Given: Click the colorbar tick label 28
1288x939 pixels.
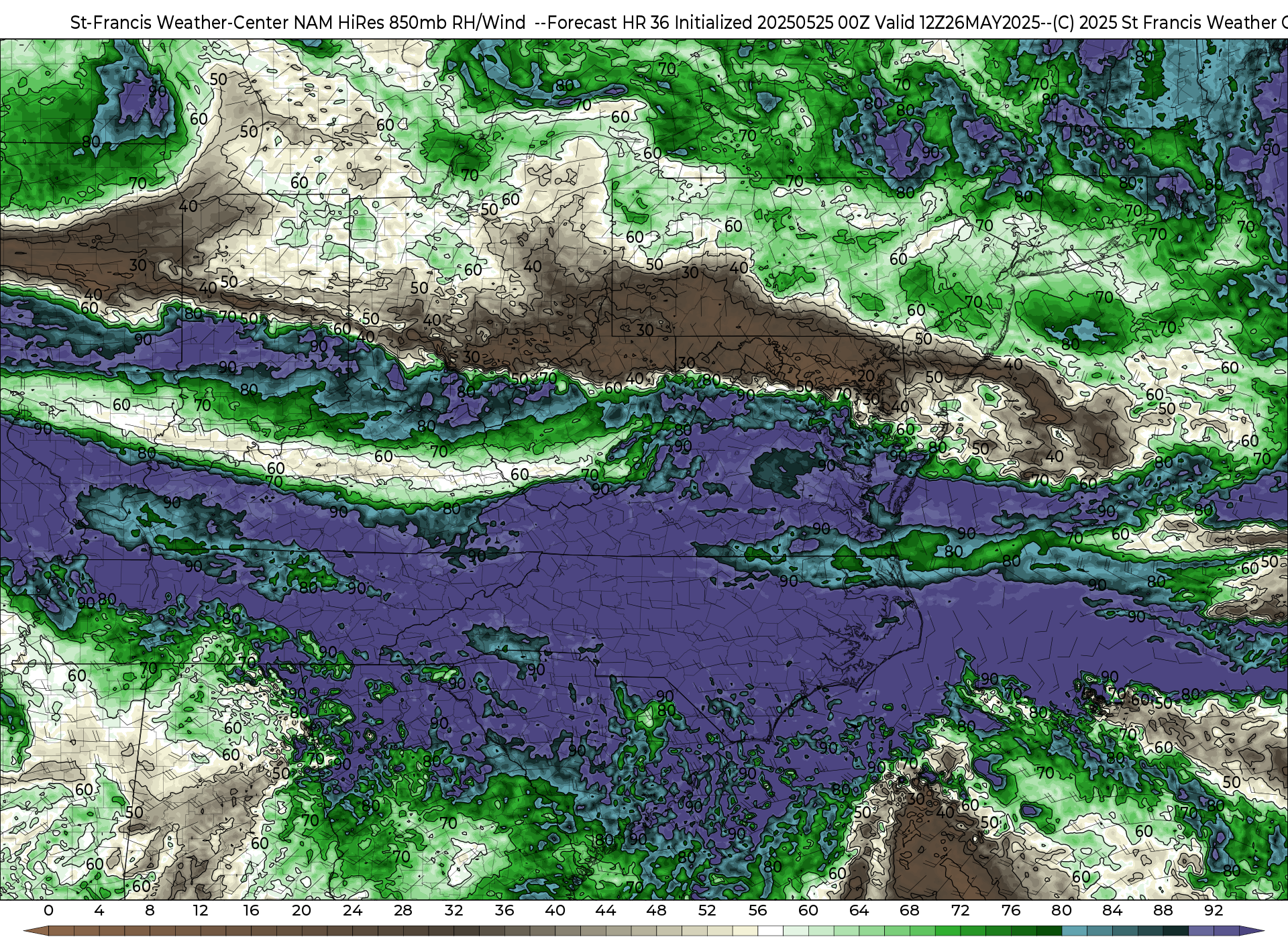Looking at the screenshot, I should 403,910.
